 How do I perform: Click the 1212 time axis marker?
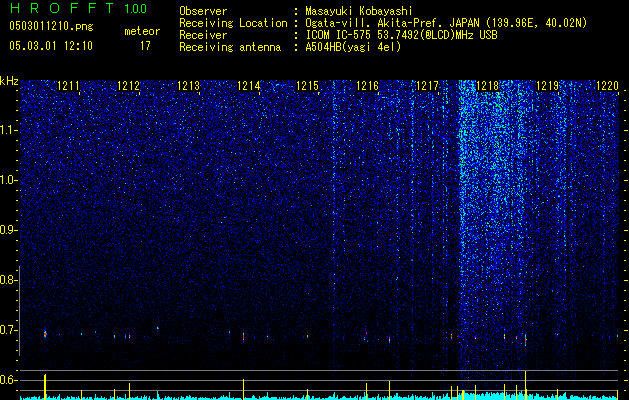(128, 86)
